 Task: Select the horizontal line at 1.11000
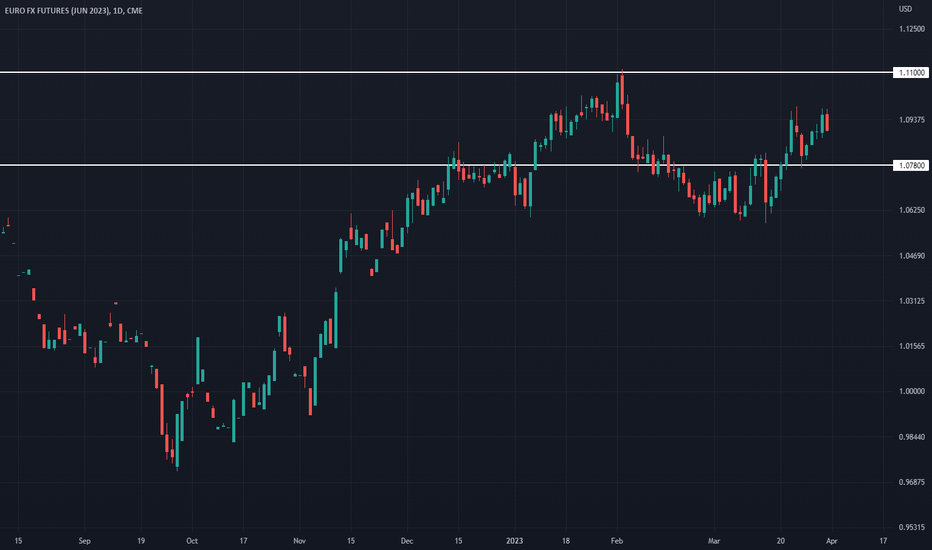point(446,73)
